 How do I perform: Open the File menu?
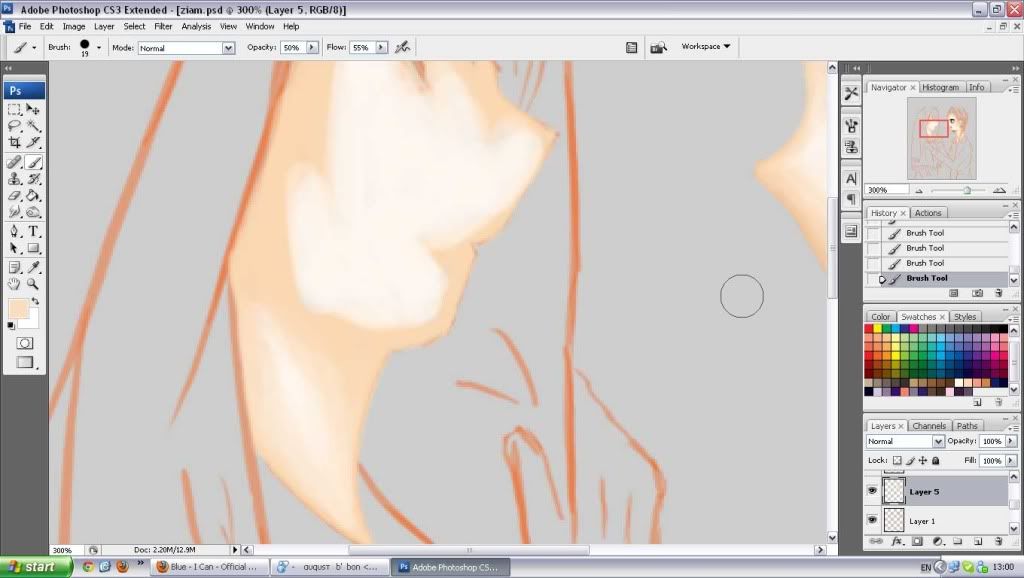click(25, 27)
